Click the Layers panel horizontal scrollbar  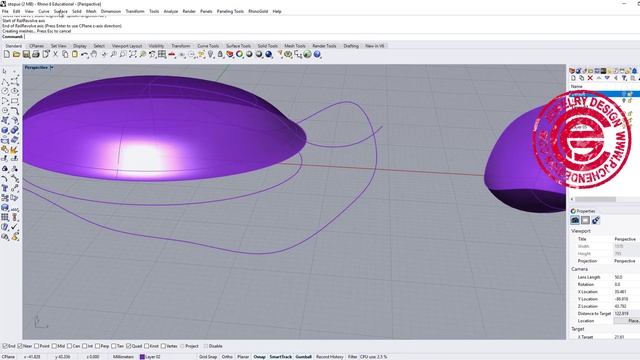coord(595,199)
